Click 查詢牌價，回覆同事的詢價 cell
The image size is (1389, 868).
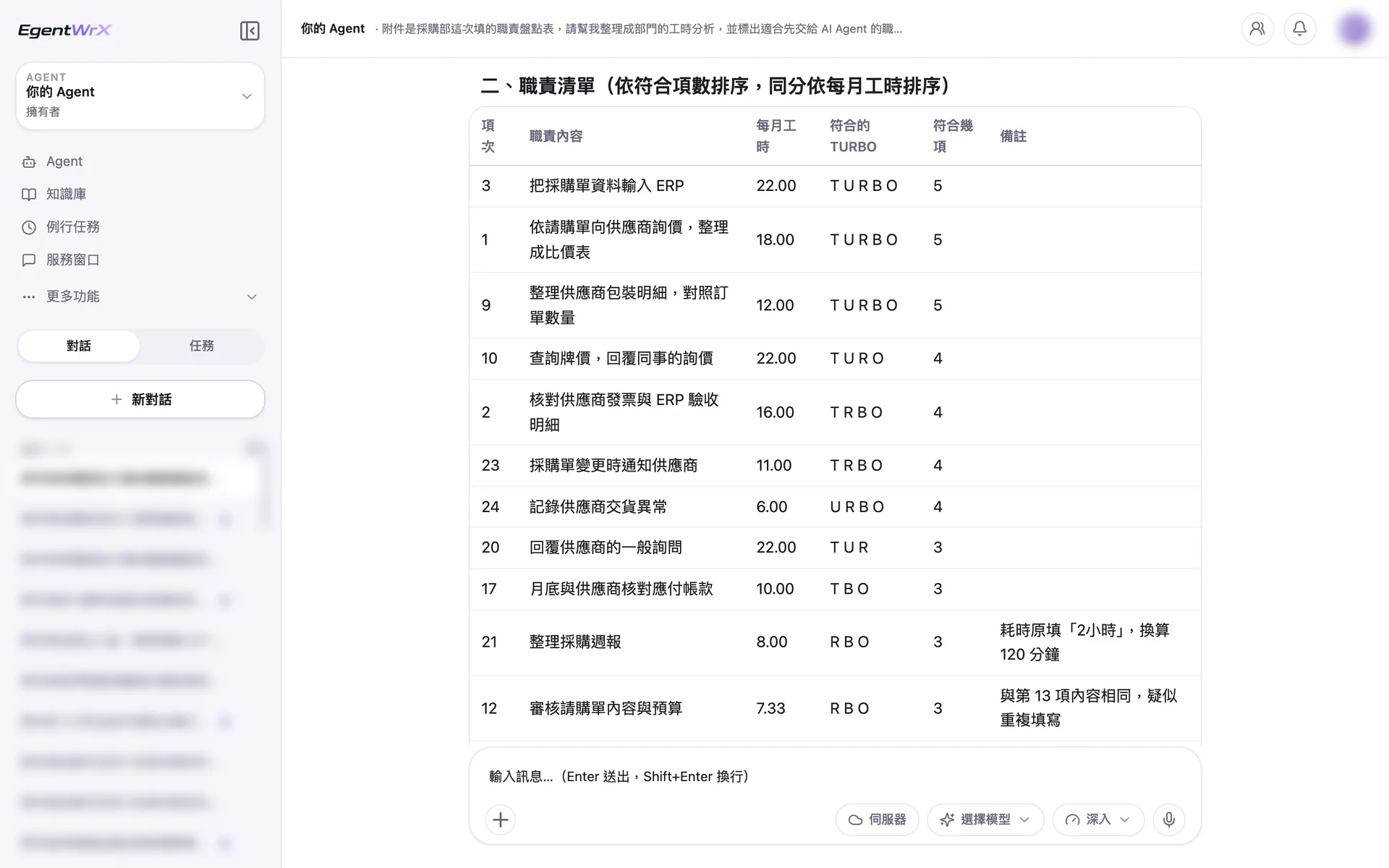coord(621,358)
